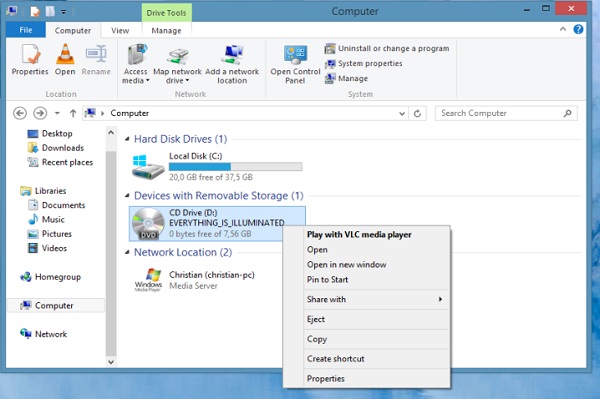Select the Local Disk (C:) drive icon
The image size is (600, 399).
coord(148,167)
